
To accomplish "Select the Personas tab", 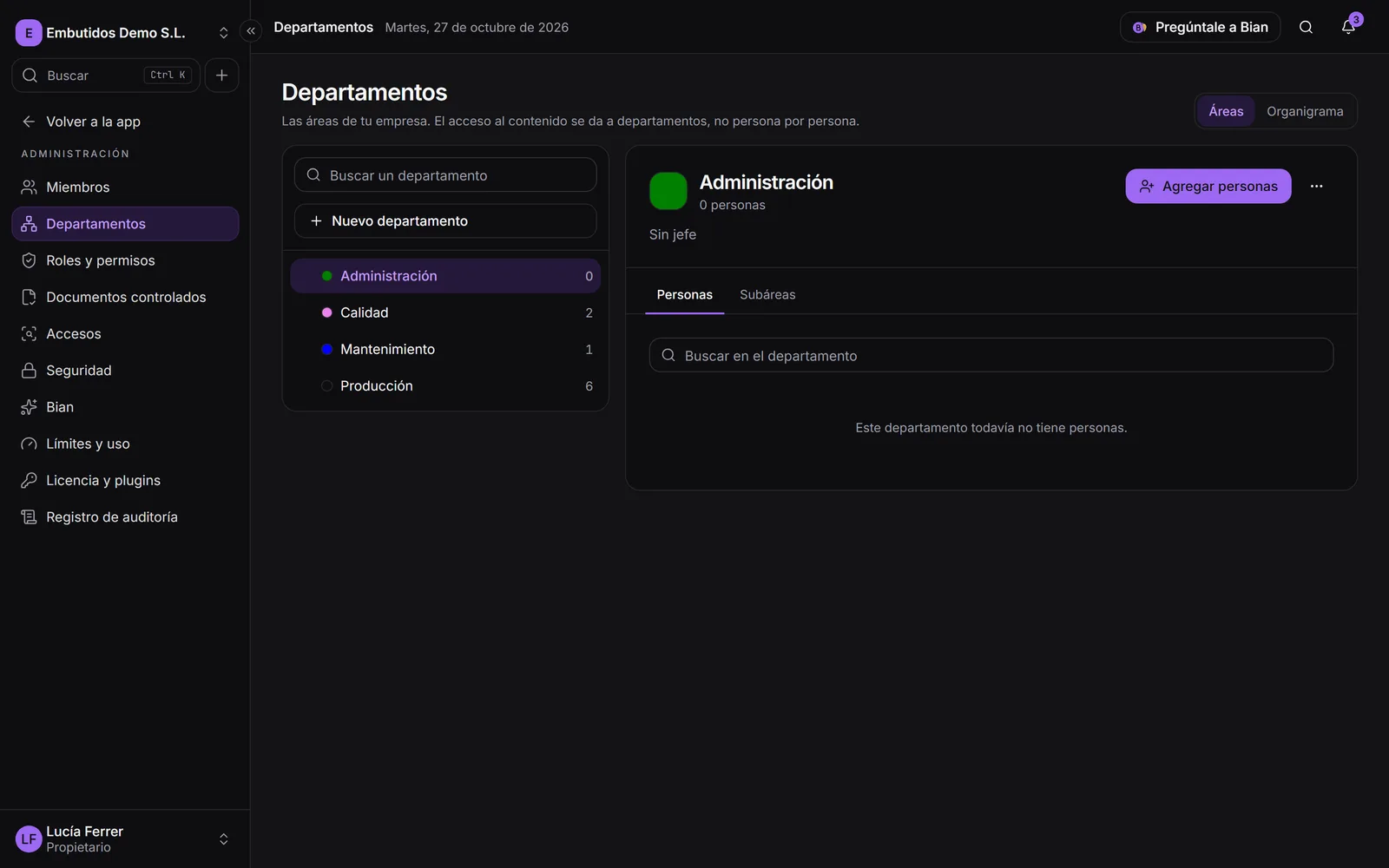I will 684,295.
